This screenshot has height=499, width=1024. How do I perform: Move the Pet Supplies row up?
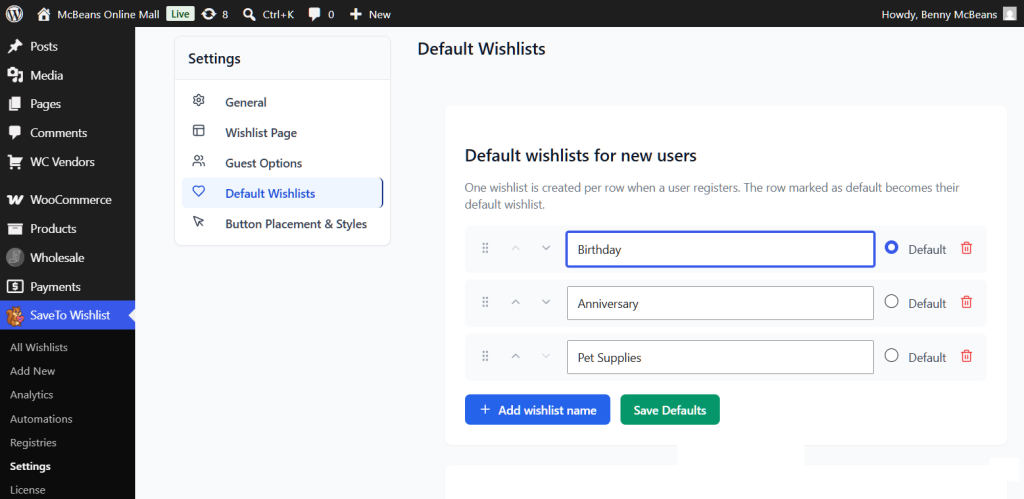(515, 357)
